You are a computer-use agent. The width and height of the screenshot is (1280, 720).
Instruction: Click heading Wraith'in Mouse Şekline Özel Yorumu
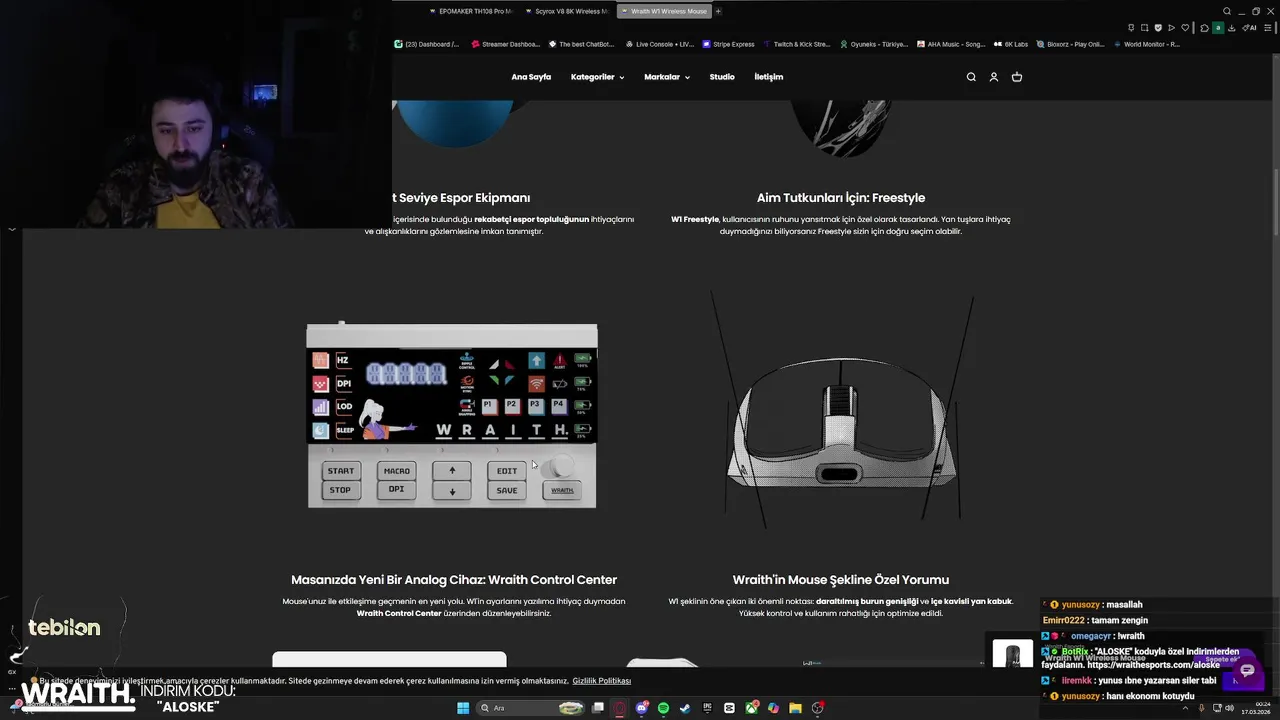click(x=841, y=580)
